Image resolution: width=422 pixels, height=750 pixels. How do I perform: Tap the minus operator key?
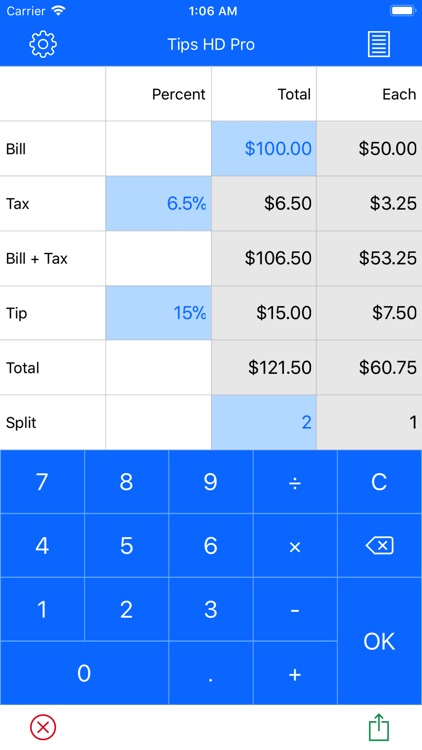295,609
